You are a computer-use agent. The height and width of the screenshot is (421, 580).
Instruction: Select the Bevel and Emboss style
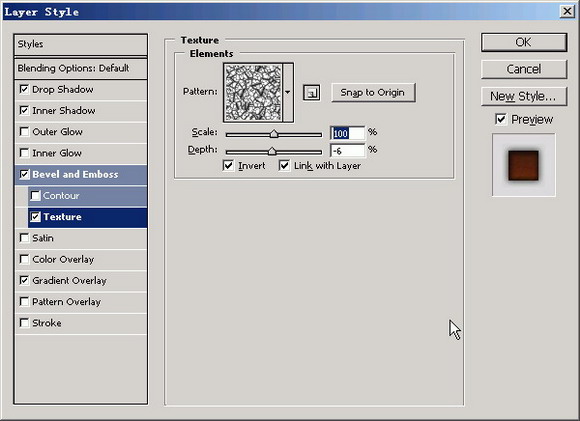click(x=81, y=174)
